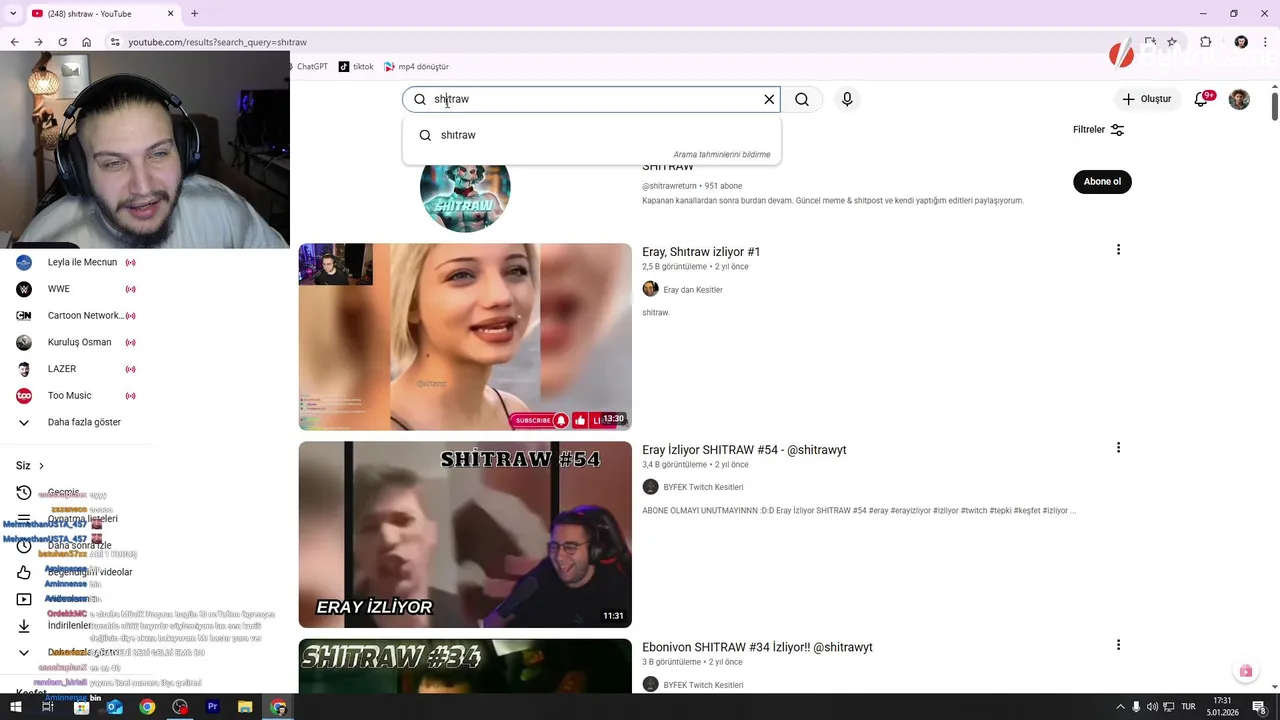
Task: Open Kuruluş Osman subscription channel
Action: coord(76,342)
